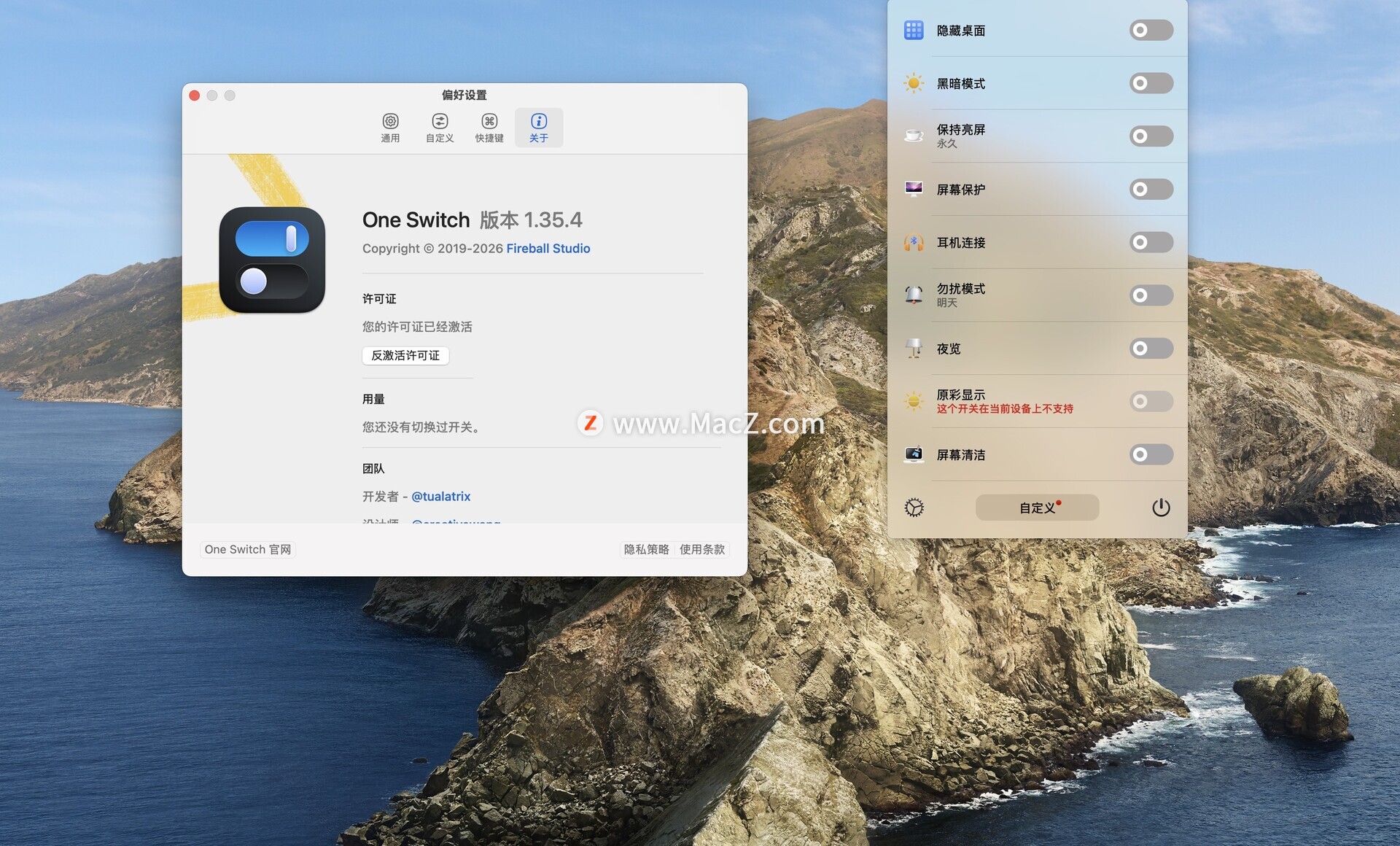This screenshot has height=846, width=1400.
Task: Click the Dark Mode sun icon
Action: [914, 83]
